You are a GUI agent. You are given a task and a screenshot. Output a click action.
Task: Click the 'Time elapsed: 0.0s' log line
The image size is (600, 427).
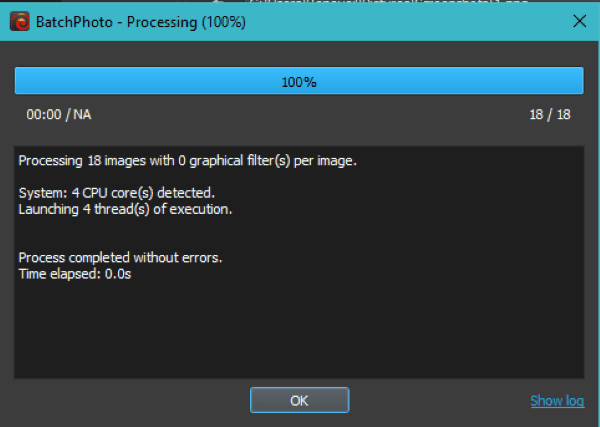pos(74,273)
